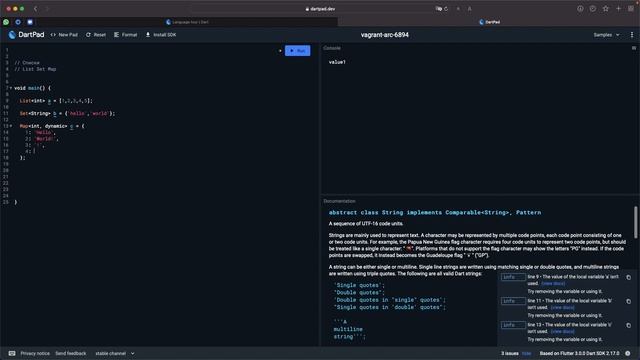Clear the console with top-right icon
The height and width of the screenshot is (360, 640).
[x=634, y=48]
